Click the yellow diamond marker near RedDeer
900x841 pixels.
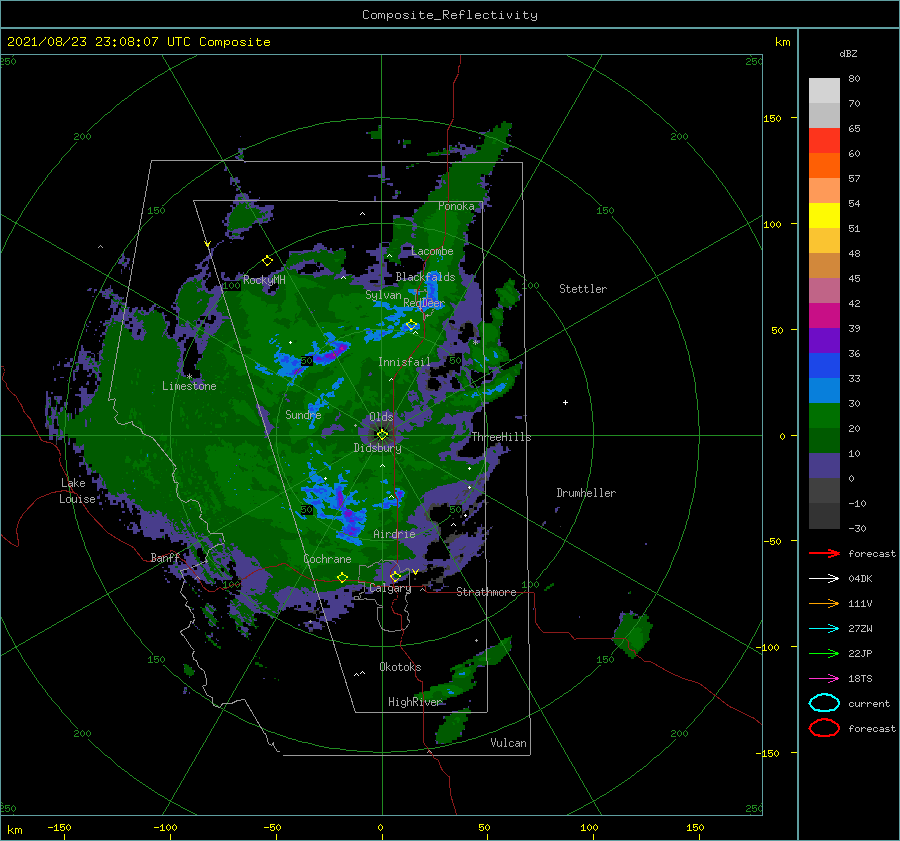click(412, 325)
